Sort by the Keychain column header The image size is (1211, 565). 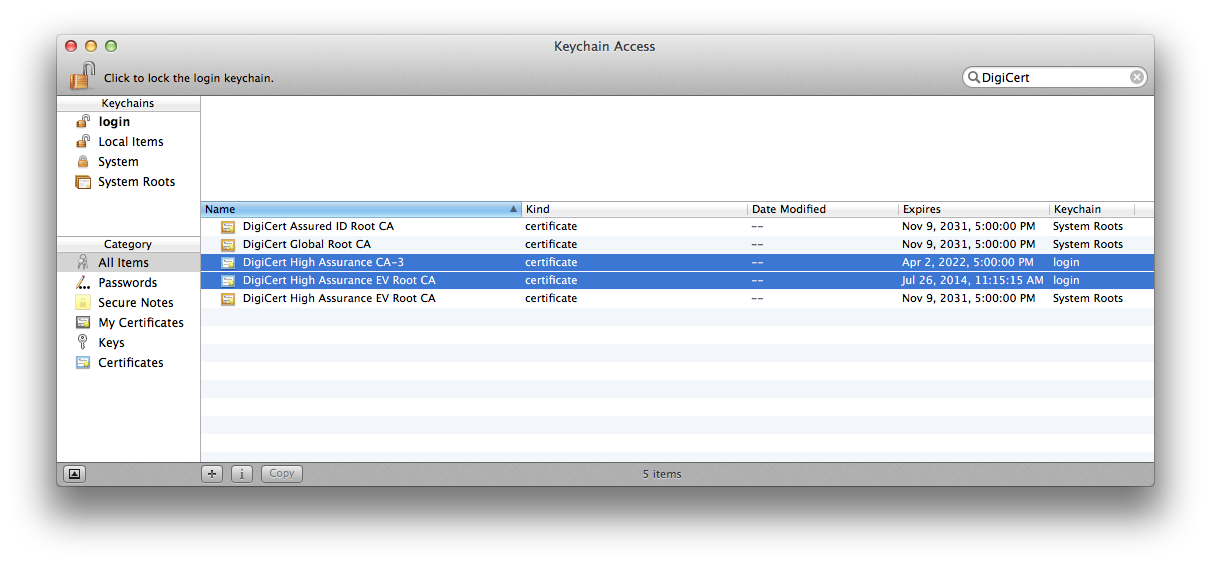click(x=1091, y=209)
